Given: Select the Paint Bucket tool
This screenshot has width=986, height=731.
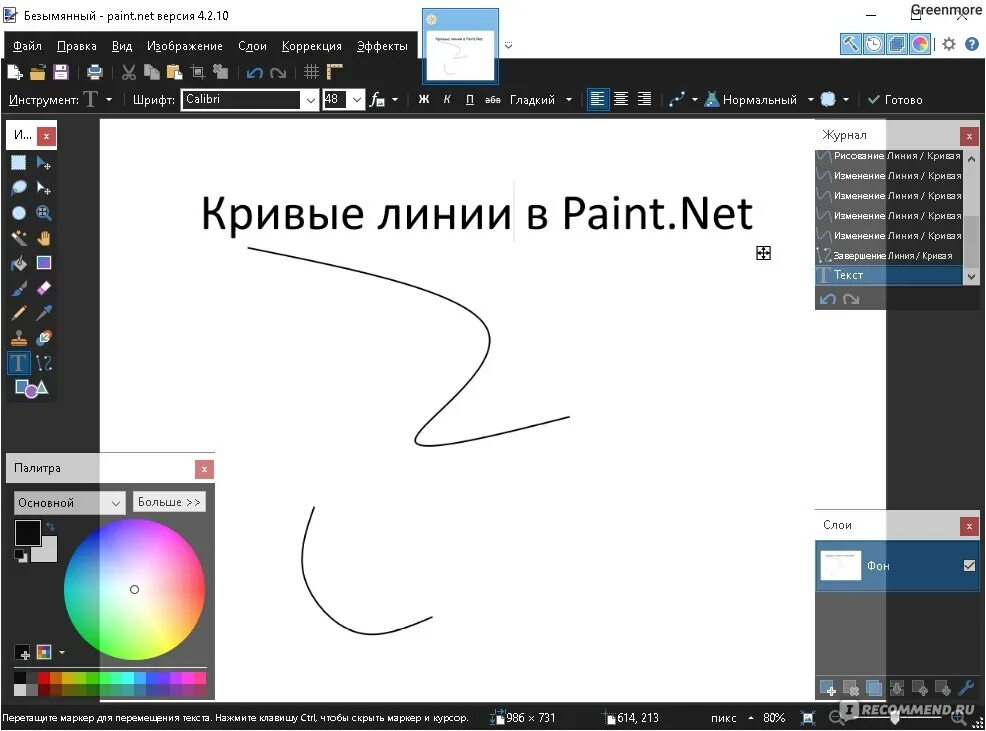Looking at the screenshot, I should (19, 263).
